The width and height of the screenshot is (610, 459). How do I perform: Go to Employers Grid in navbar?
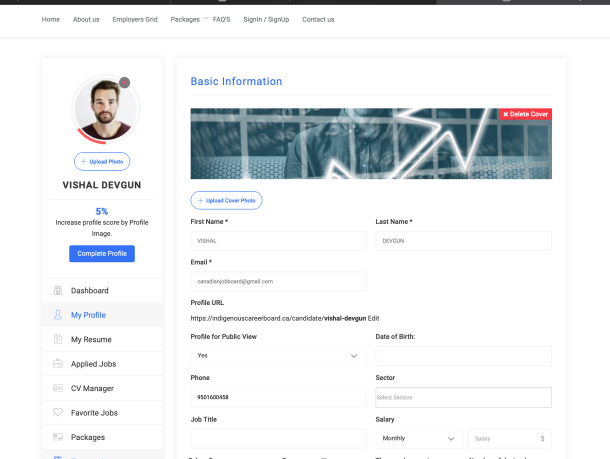135,19
